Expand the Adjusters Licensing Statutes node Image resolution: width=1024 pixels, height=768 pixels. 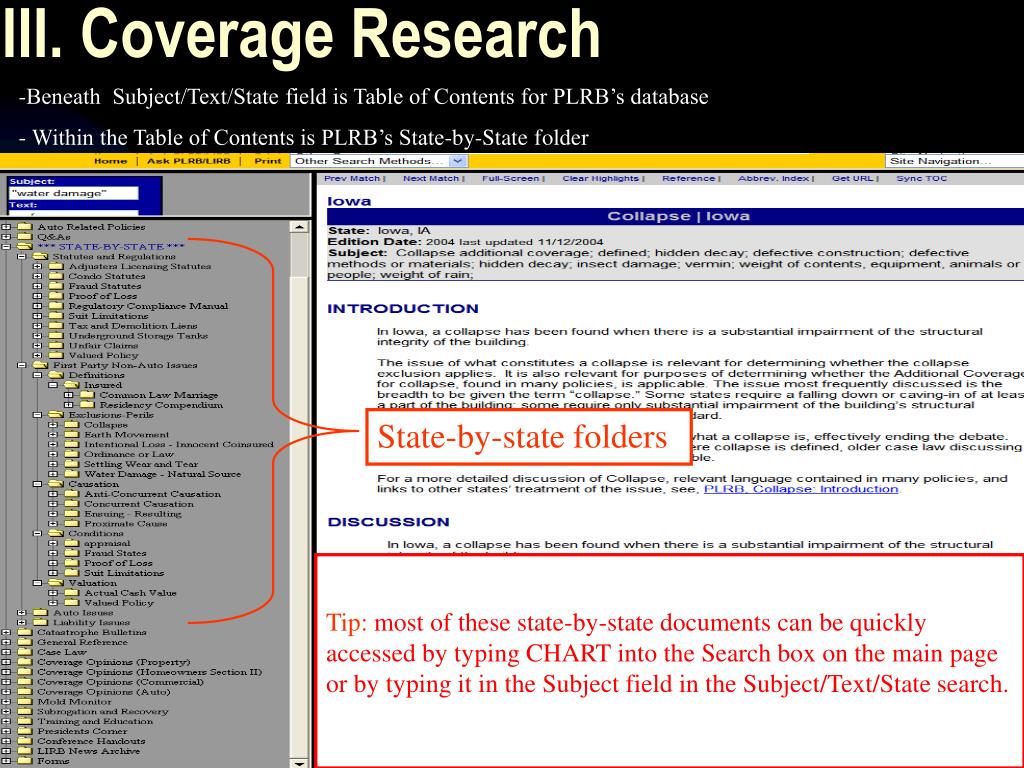coord(37,266)
